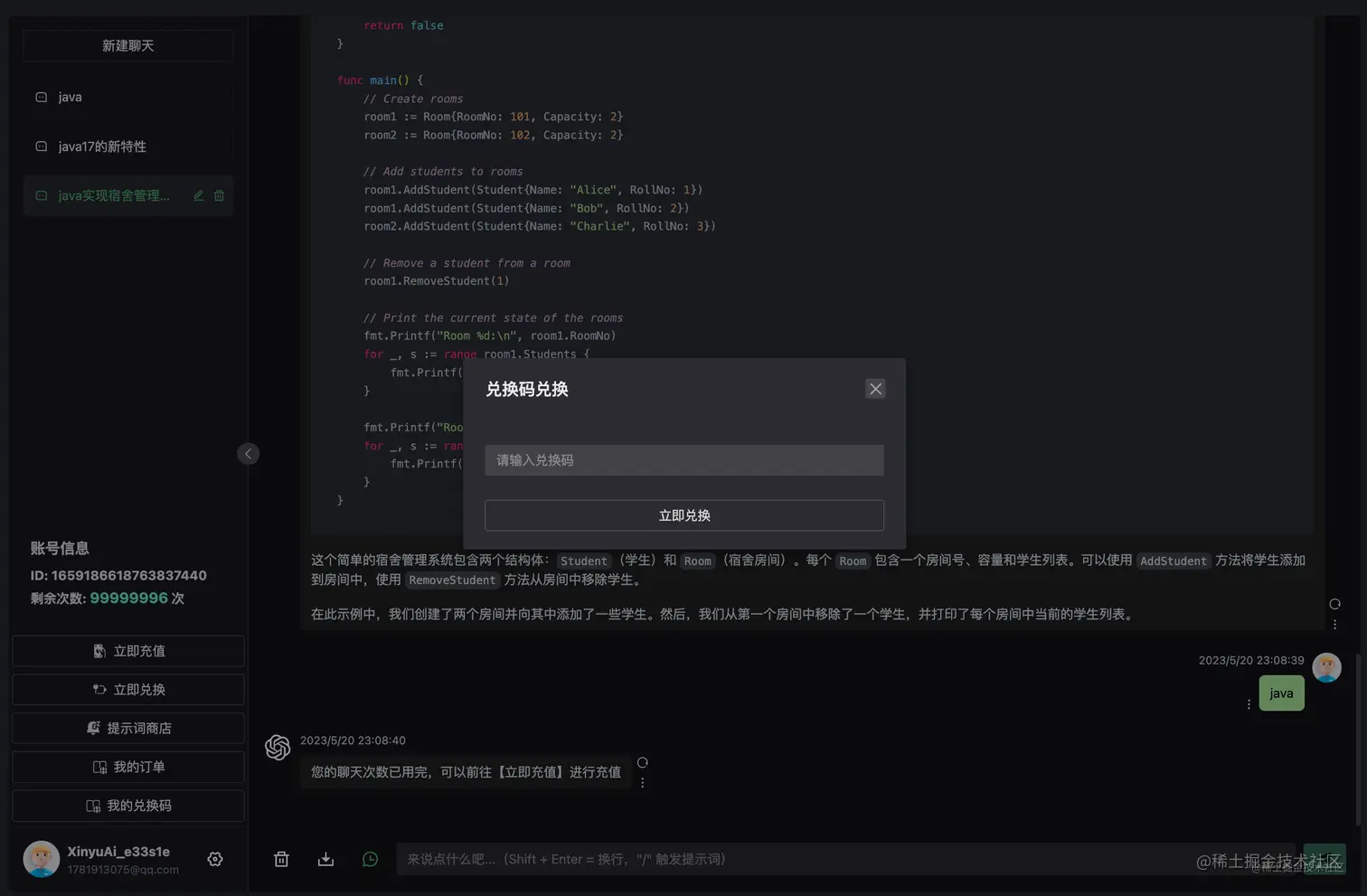Click the store icon in 提示词商店 button

[93, 728]
